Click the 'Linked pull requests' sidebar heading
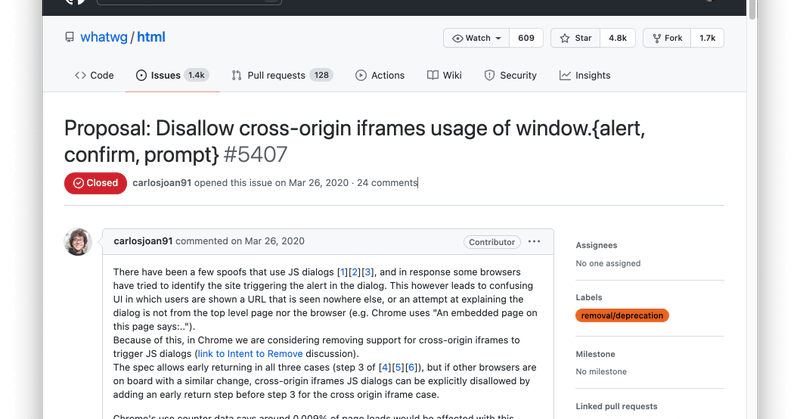The height and width of the screenshot is (419, 800). (x=616, y=406)
